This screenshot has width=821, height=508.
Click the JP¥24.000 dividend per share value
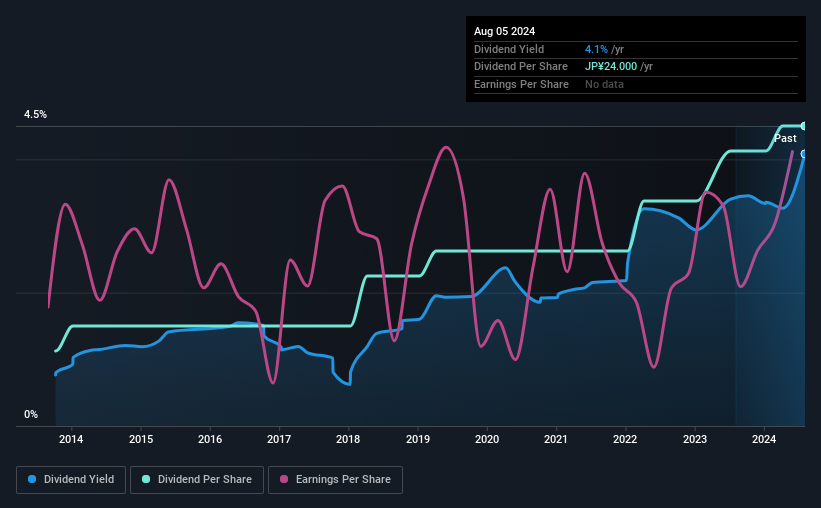click(611, 67)
